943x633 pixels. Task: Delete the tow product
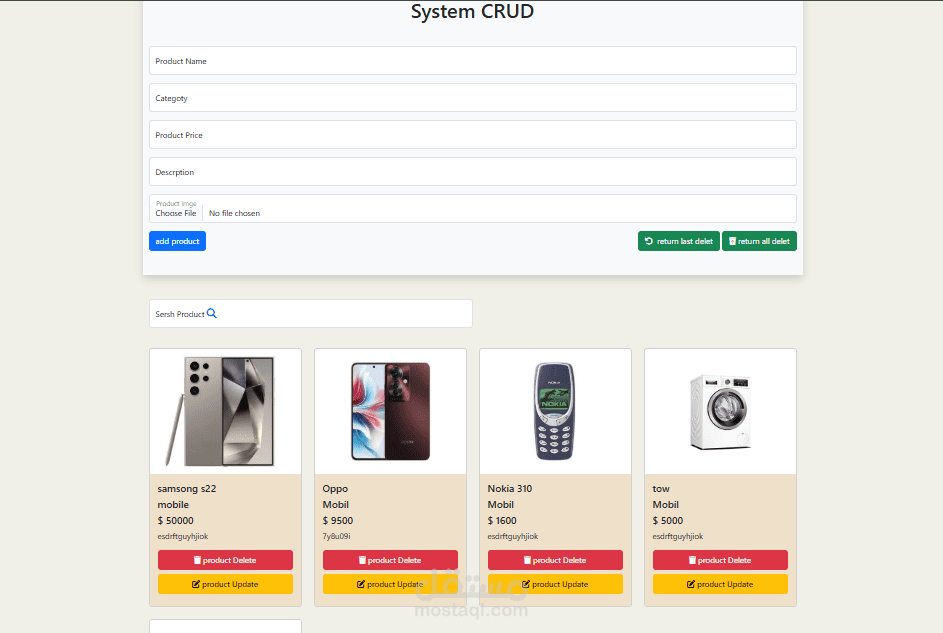[x=720, y=560]
